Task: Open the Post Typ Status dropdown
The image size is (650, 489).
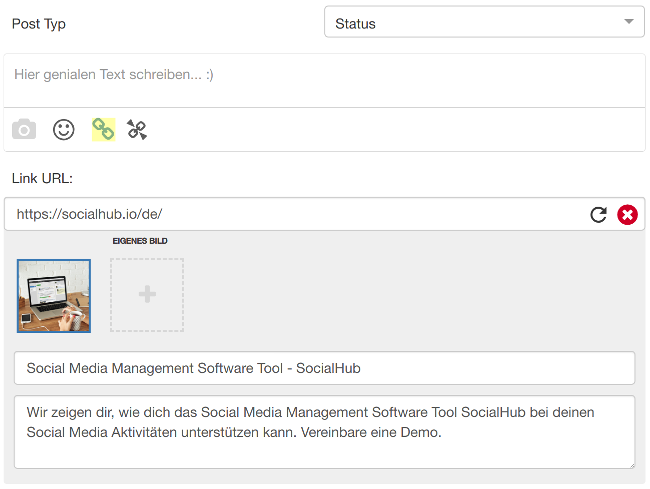Action: pos(484,22)
